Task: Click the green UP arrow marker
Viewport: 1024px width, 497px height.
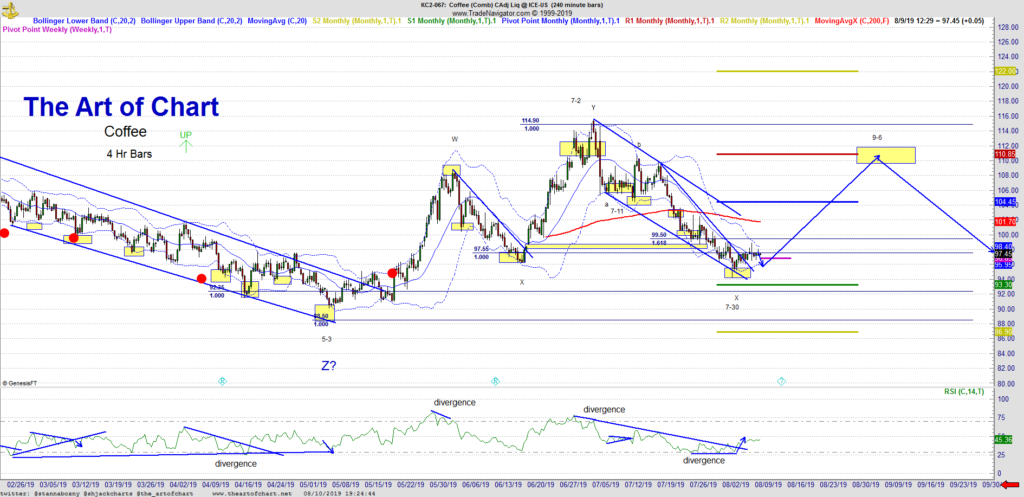Action: click(x=185, y=140)
